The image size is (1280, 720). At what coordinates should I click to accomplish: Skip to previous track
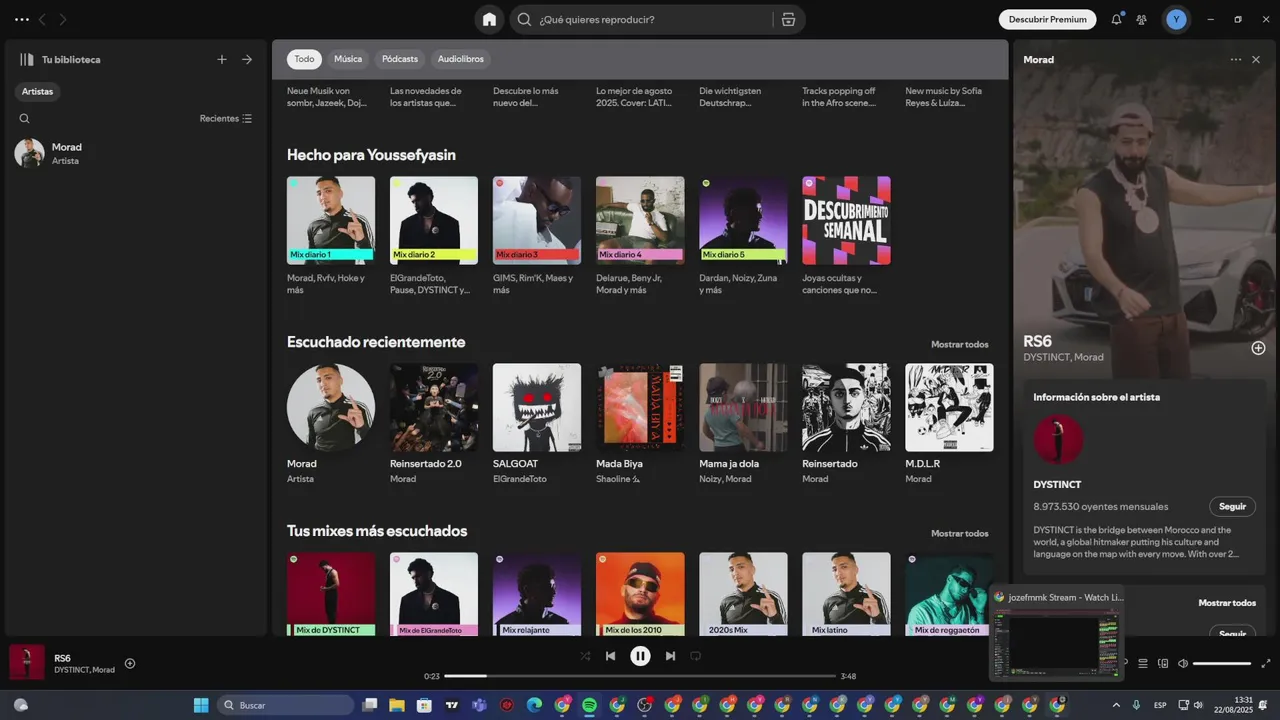pos(610,656)
